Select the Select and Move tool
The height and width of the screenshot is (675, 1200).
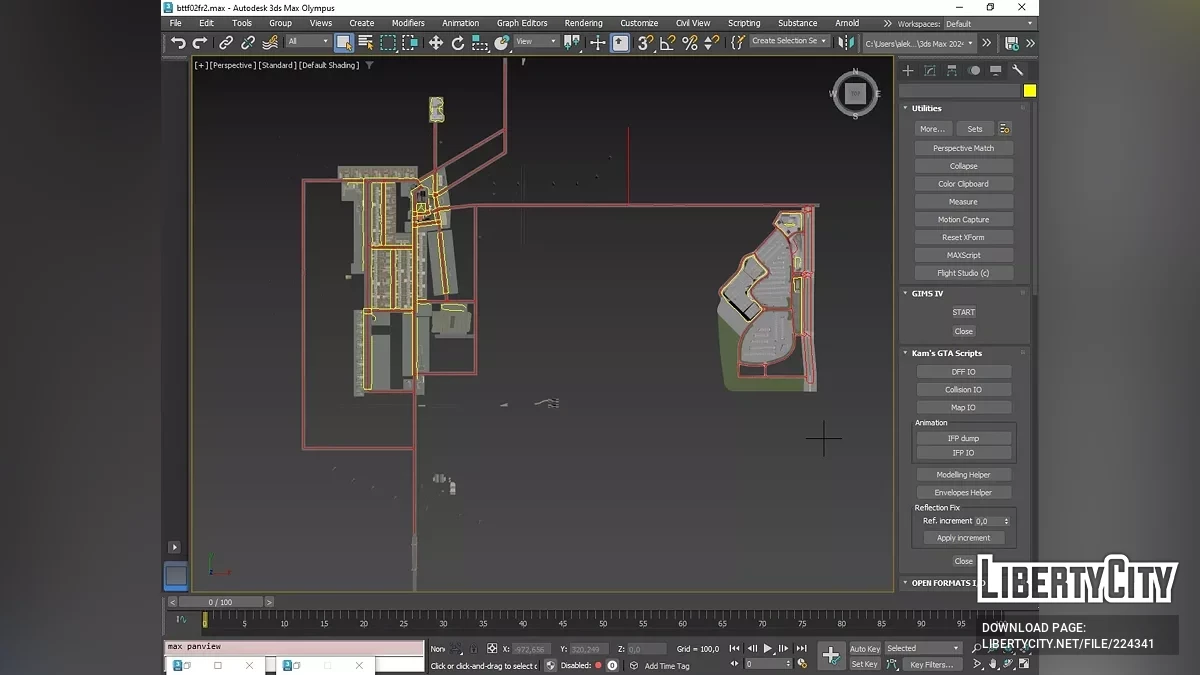click(x=436, y=42)
